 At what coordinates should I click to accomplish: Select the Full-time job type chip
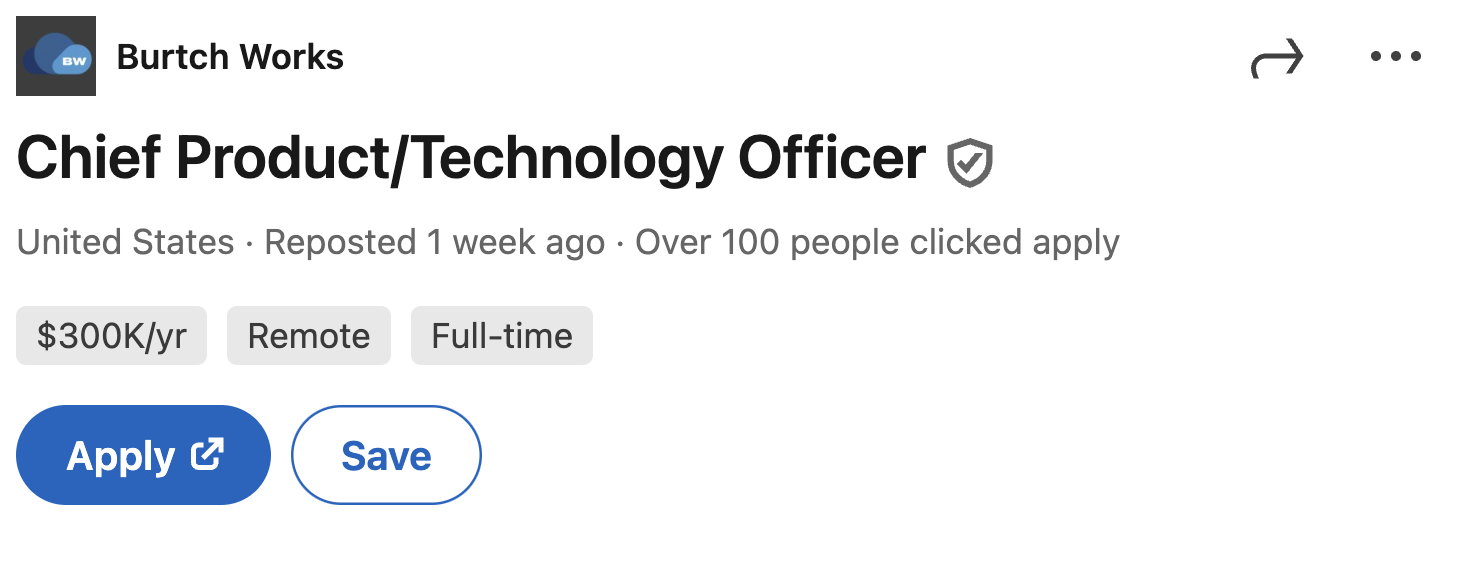(502, 336)
